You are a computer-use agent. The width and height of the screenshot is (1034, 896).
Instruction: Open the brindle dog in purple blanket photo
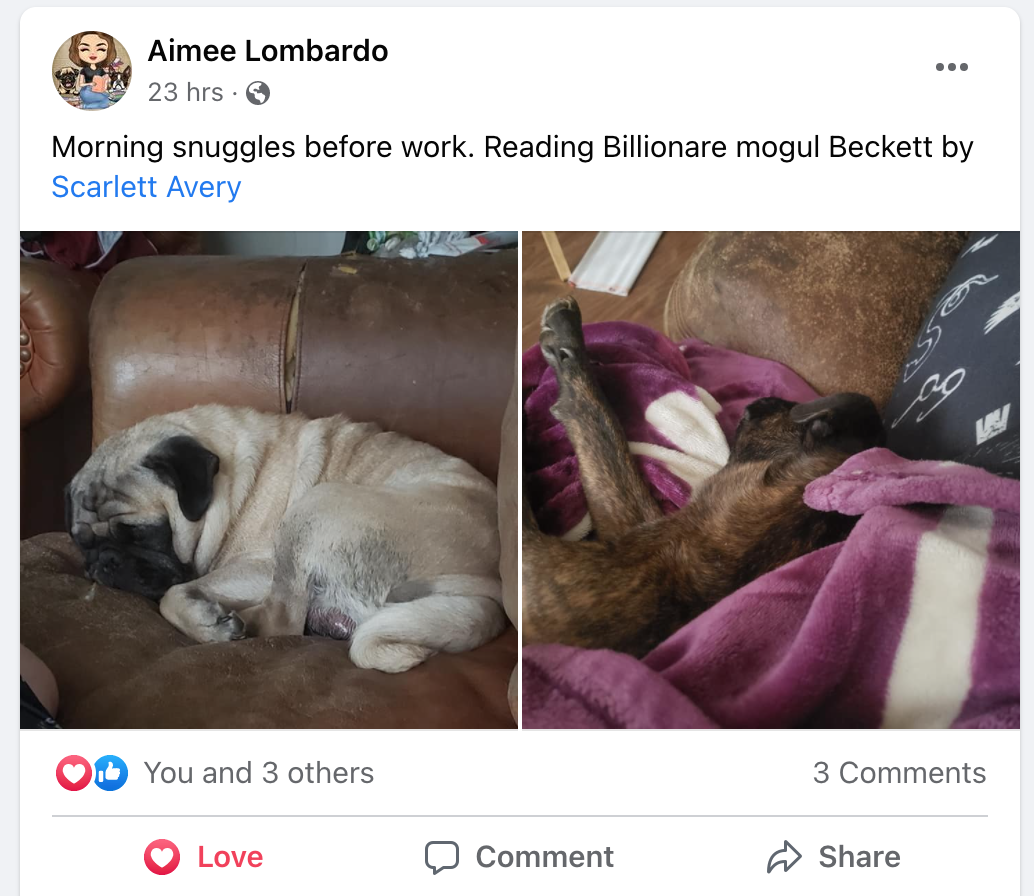pos(771,479)
